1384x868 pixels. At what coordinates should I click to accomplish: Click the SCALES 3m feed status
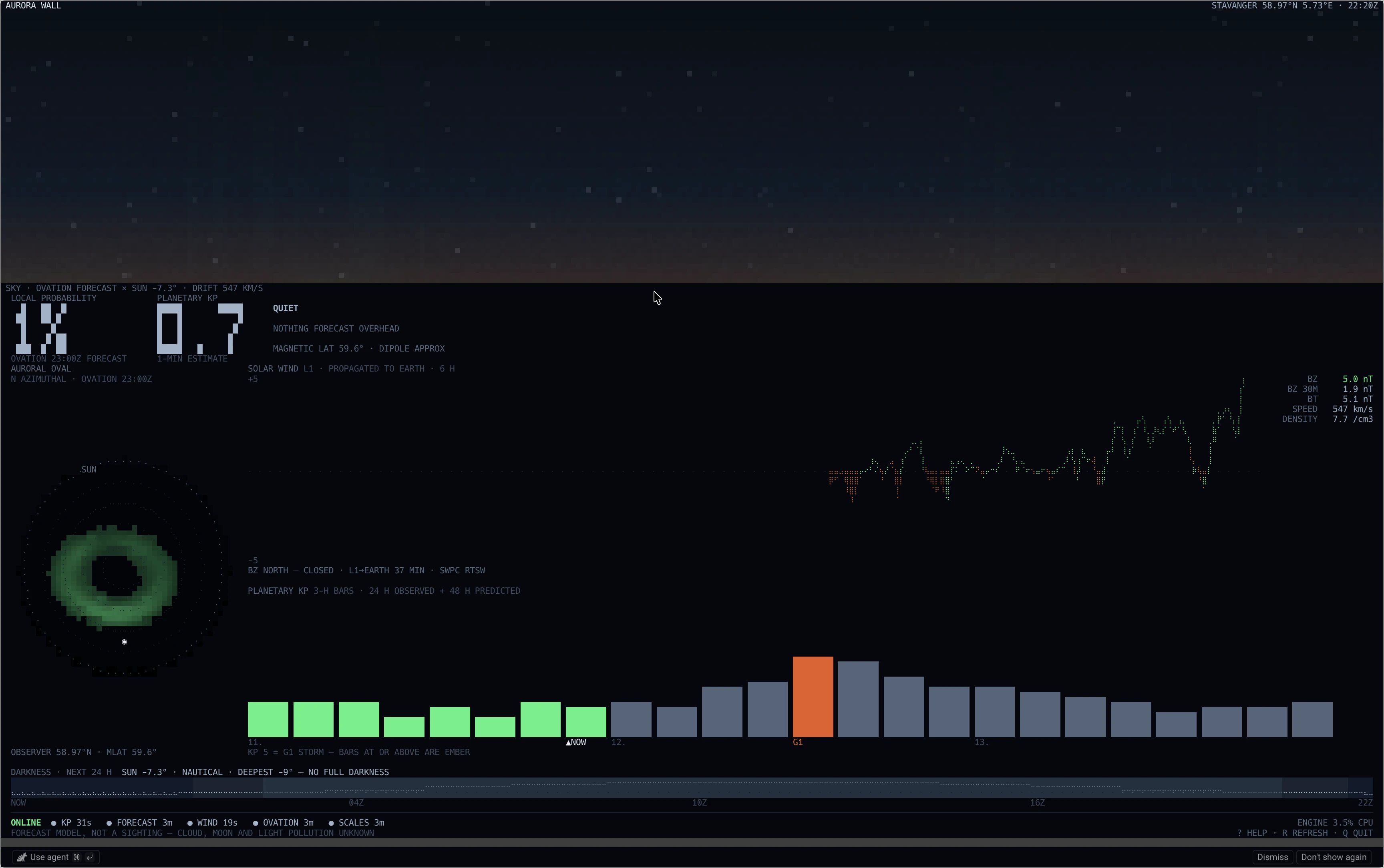(x=356, y=823)
